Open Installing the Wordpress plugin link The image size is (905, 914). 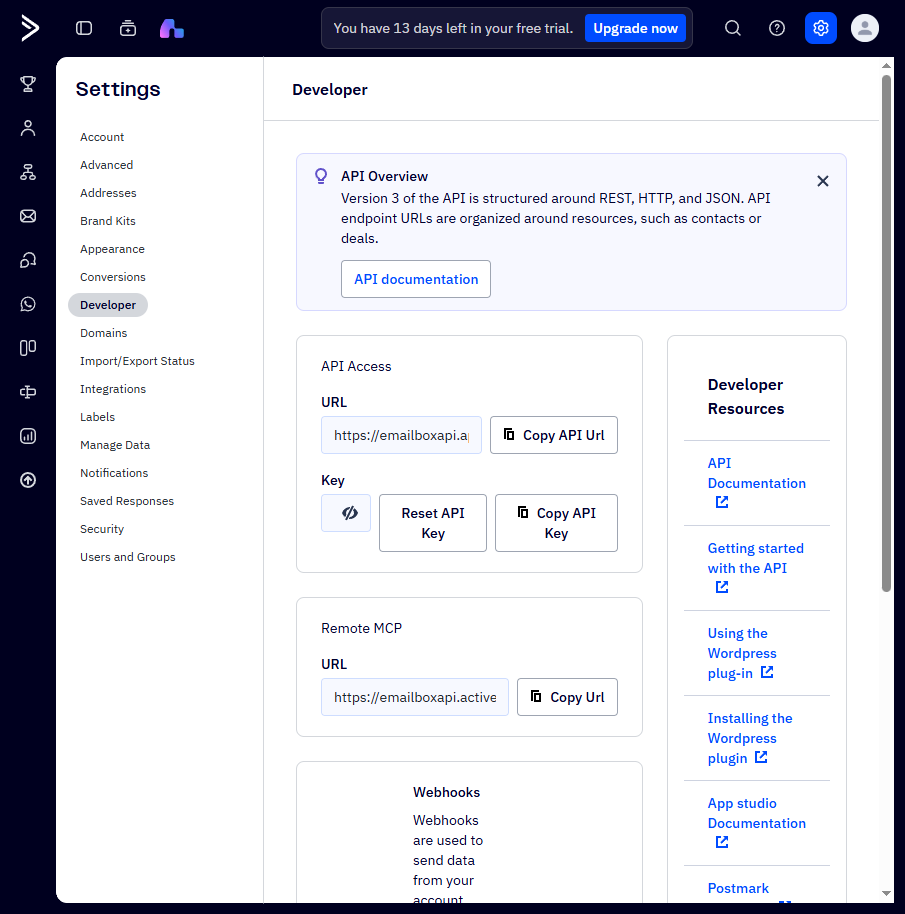pyautogui.click(x=750, y=738)
